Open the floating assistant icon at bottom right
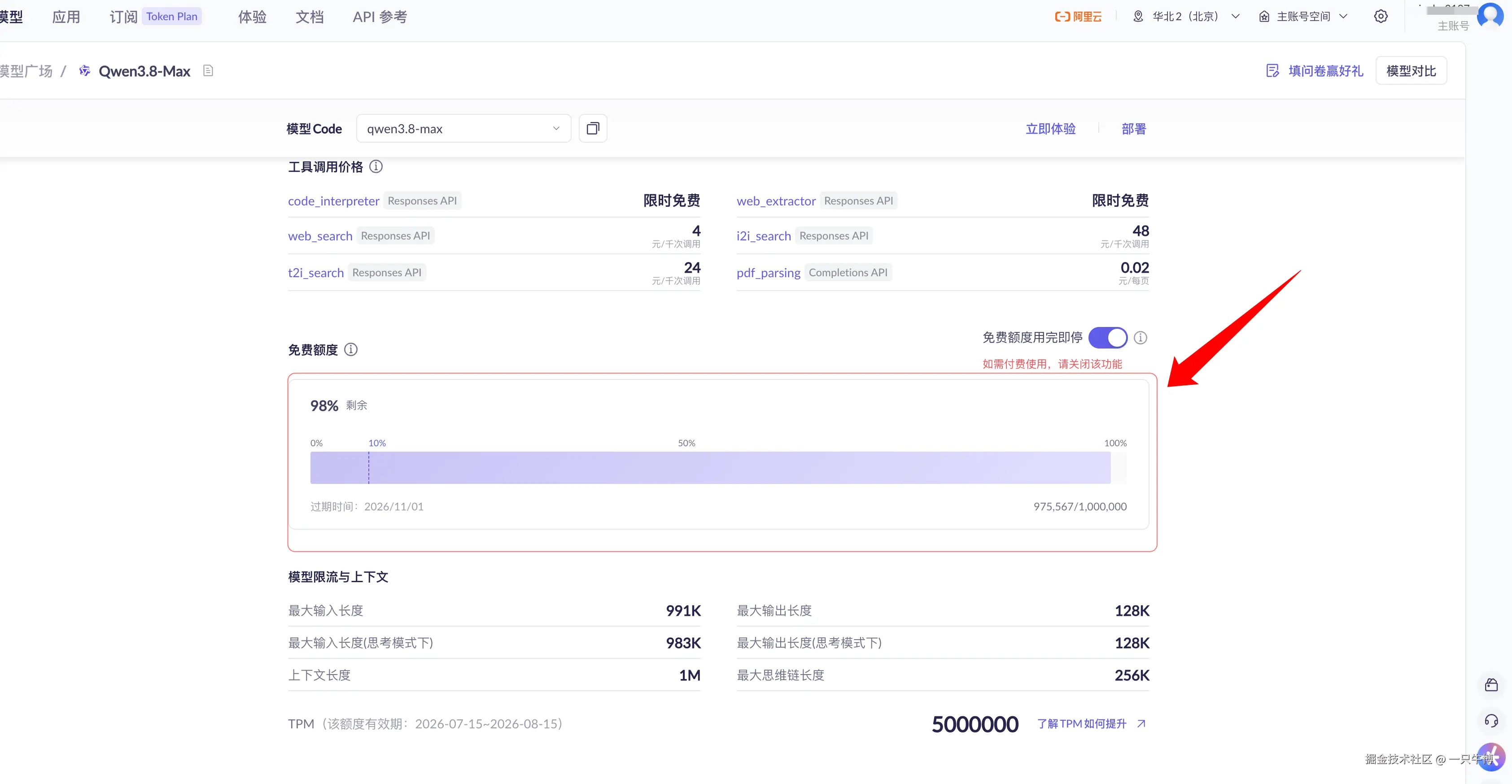Screen dimensions: 1512x784 click(x=1491, y=757)
